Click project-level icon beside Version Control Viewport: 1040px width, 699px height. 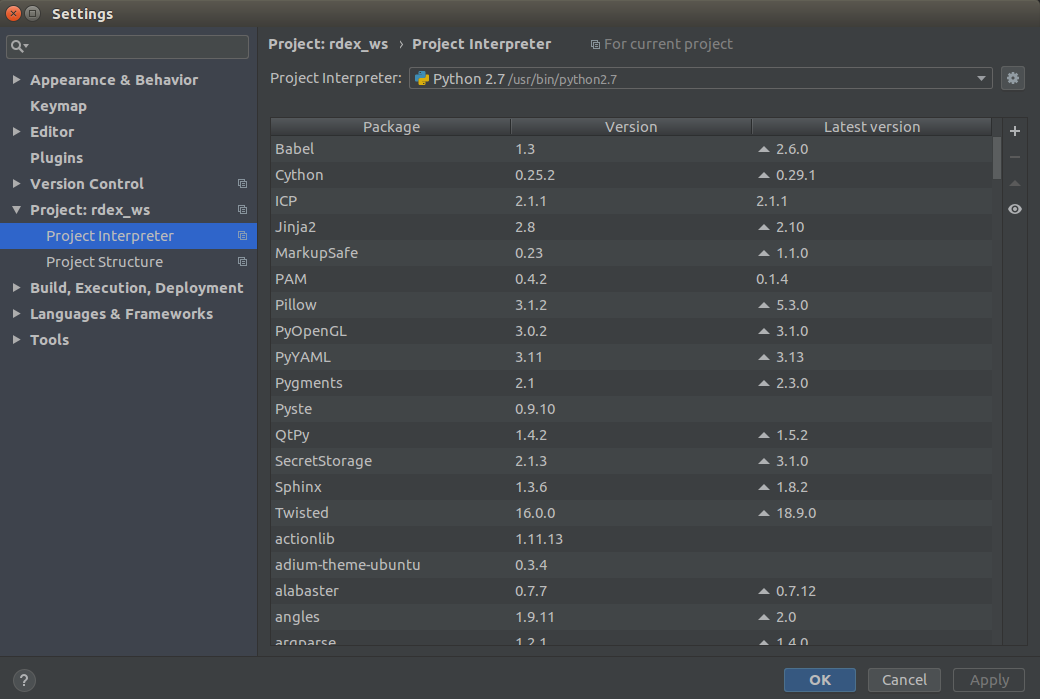coord(243,184)
